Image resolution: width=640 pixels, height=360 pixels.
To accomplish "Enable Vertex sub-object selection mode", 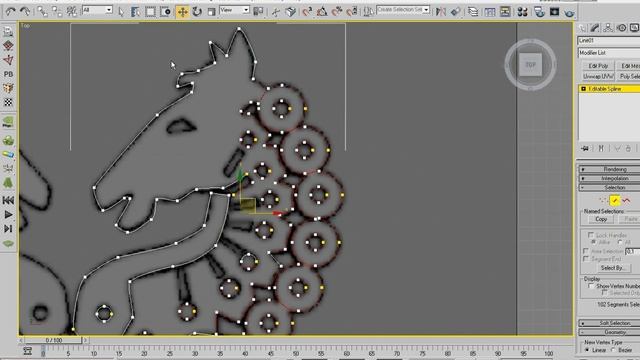I will pyautogui.click(x=603, y=200).
